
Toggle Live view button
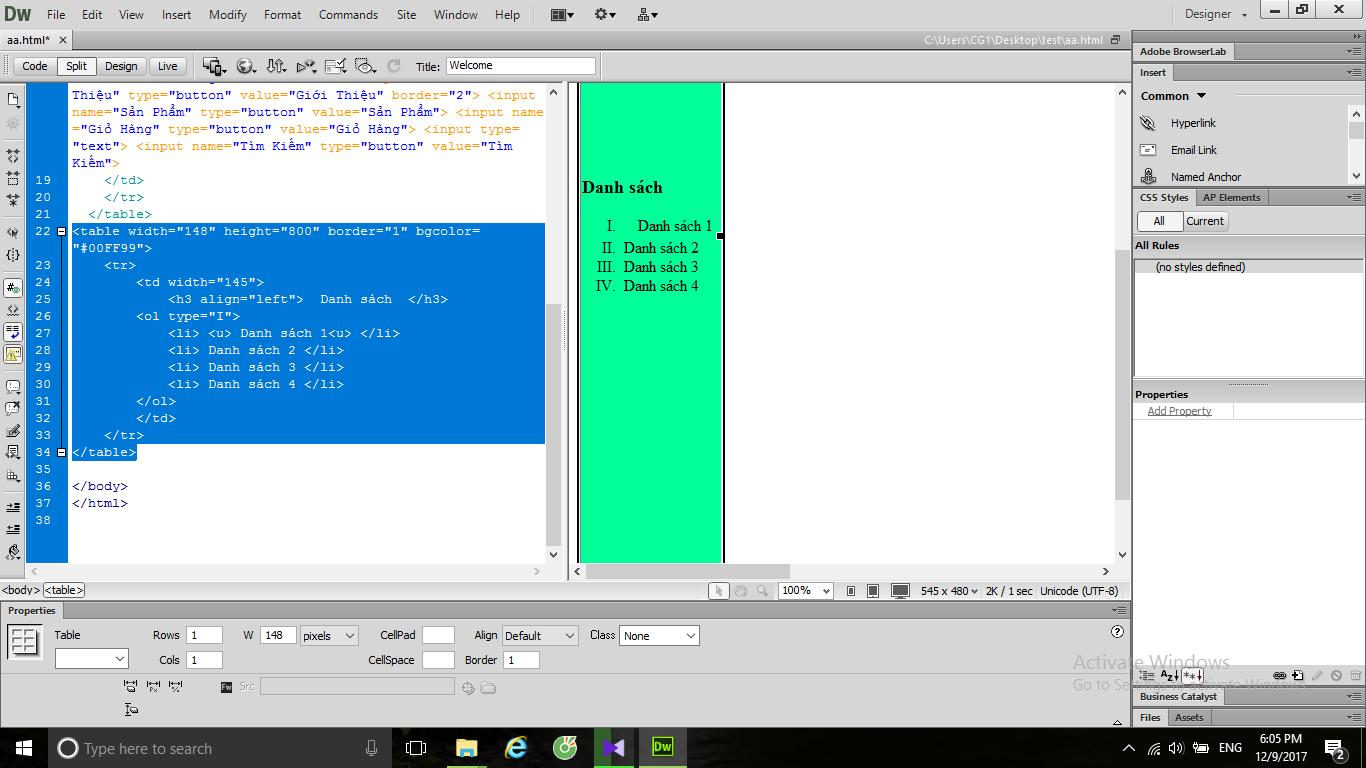[167, 66]
